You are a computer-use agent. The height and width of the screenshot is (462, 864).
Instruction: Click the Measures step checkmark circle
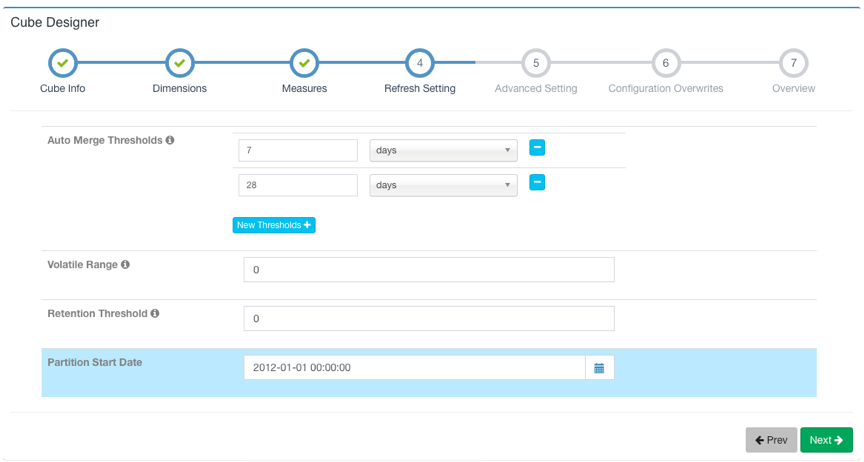[x=304, y=63]
